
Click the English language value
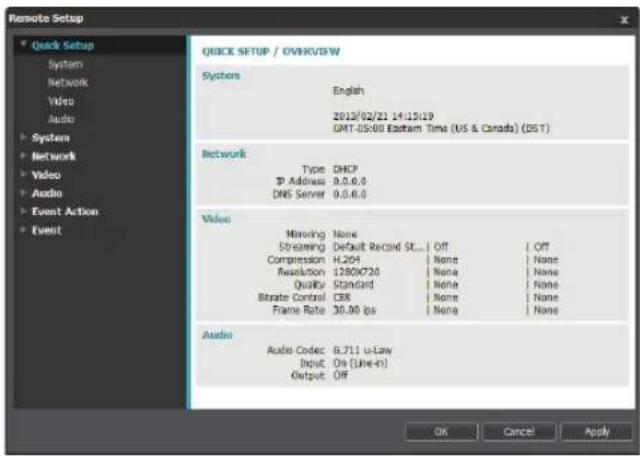(x=348, y=91)
